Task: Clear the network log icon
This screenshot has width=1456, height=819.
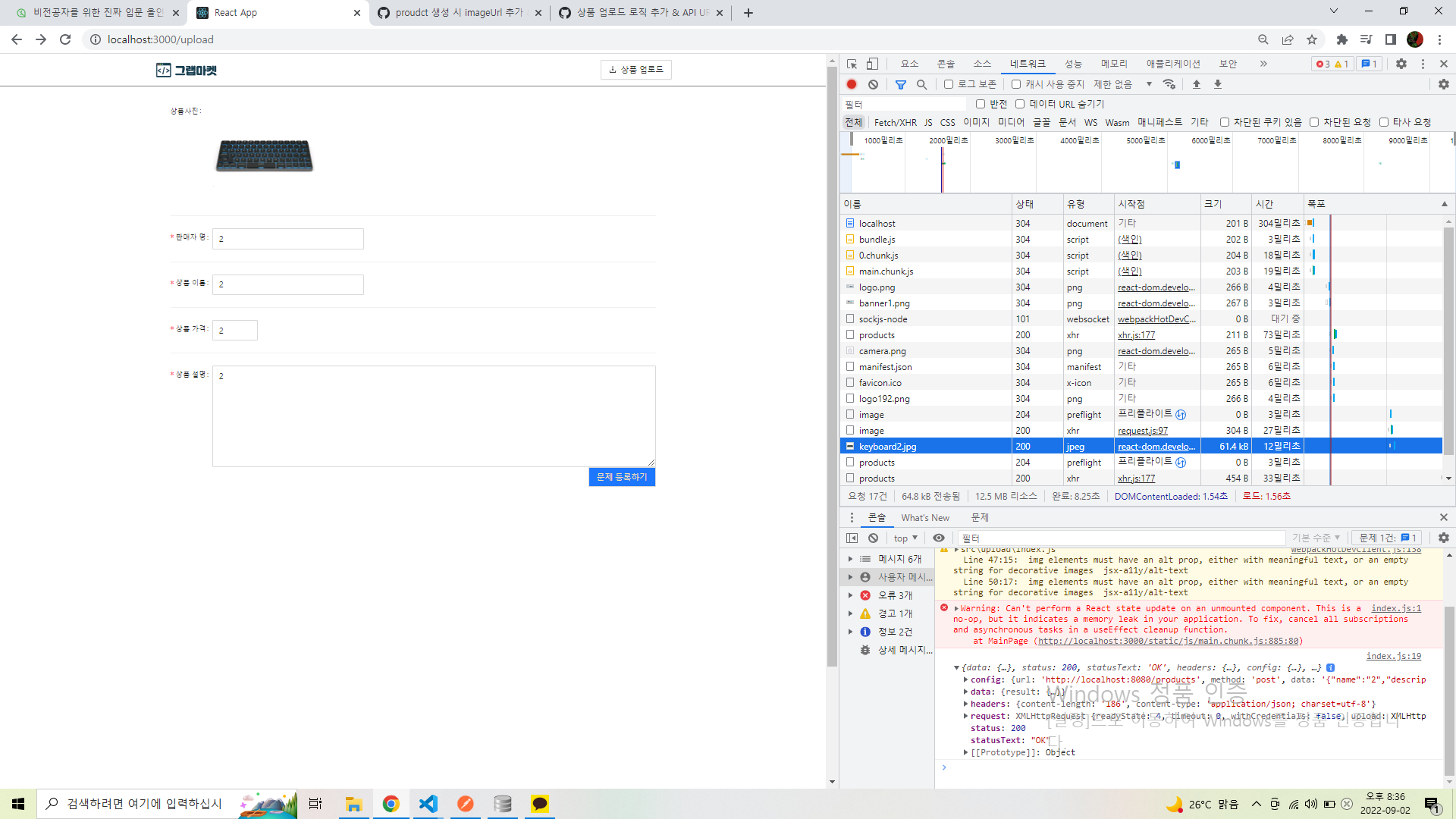Action: pos(873,84)
